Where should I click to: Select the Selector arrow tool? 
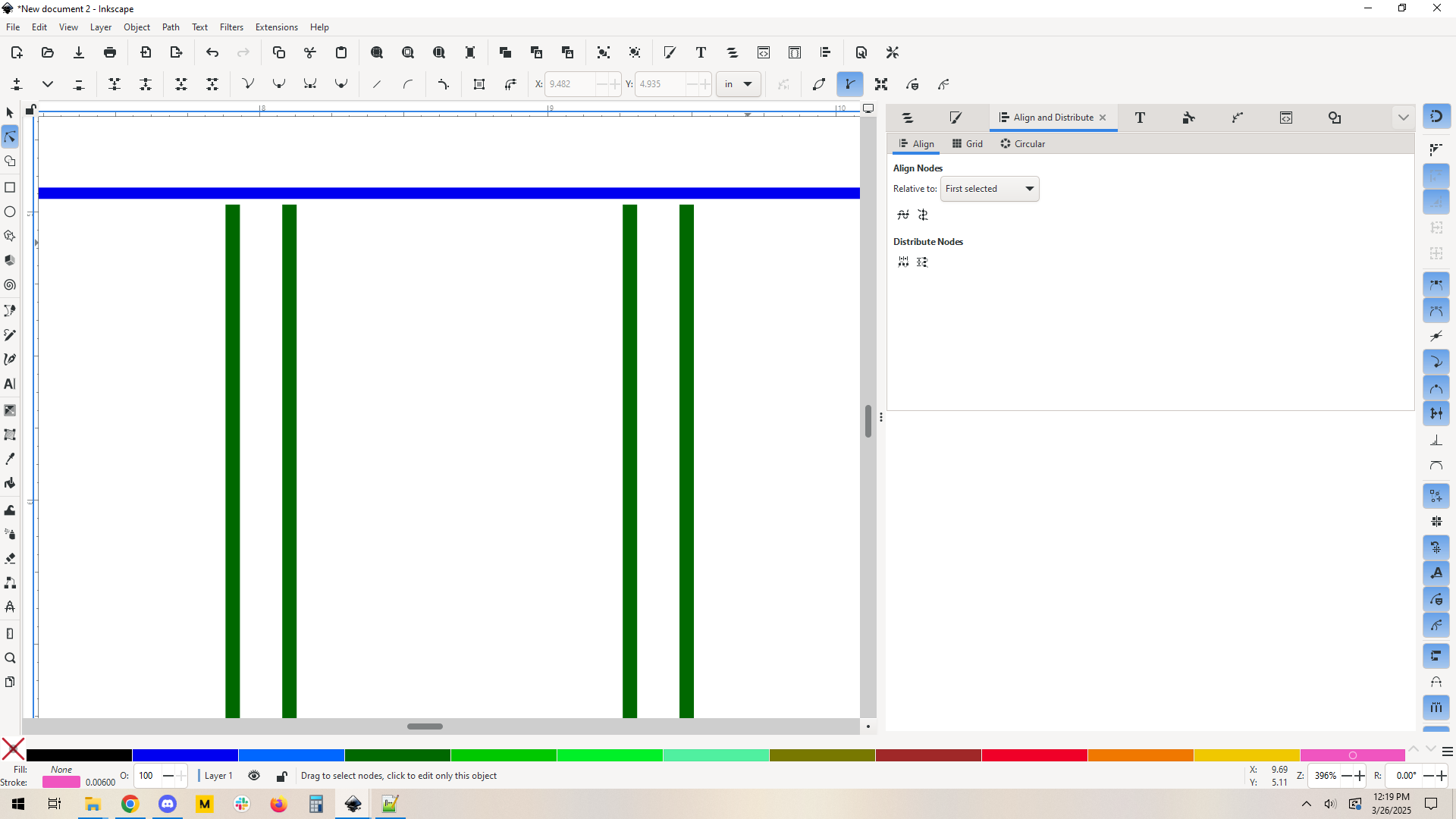pos(10,113)
